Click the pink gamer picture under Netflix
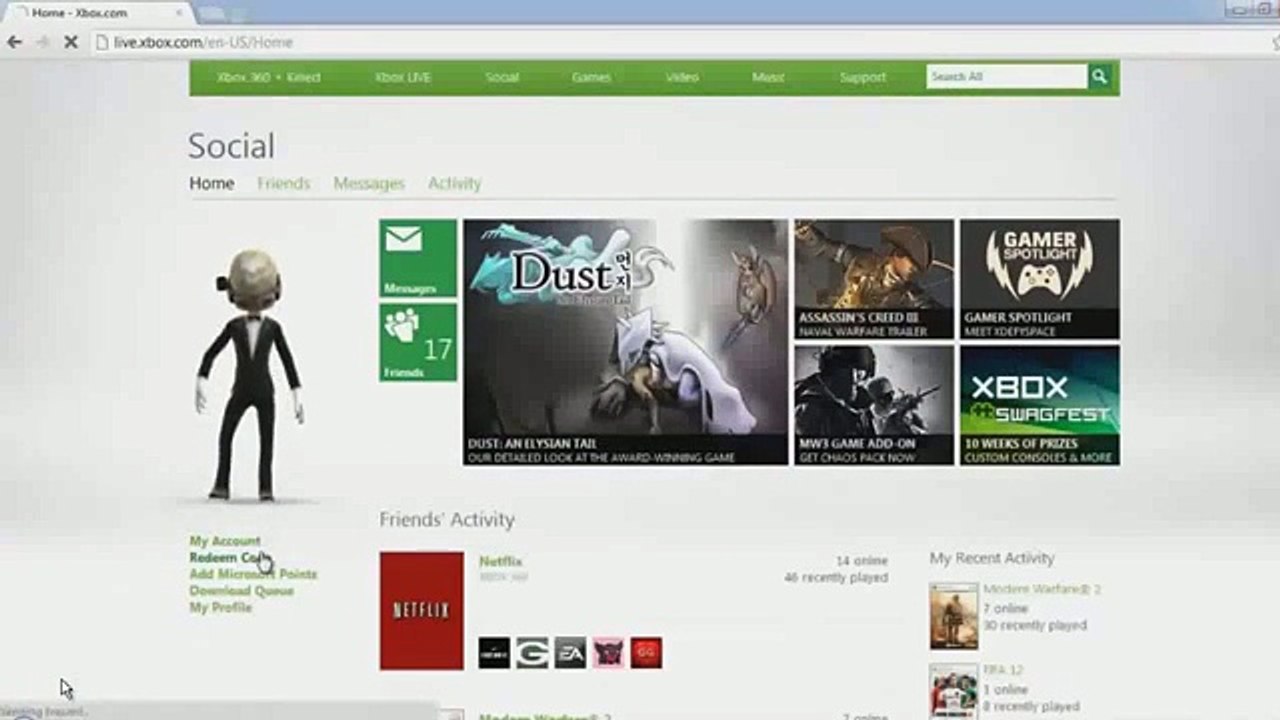 tap(608, 653)
